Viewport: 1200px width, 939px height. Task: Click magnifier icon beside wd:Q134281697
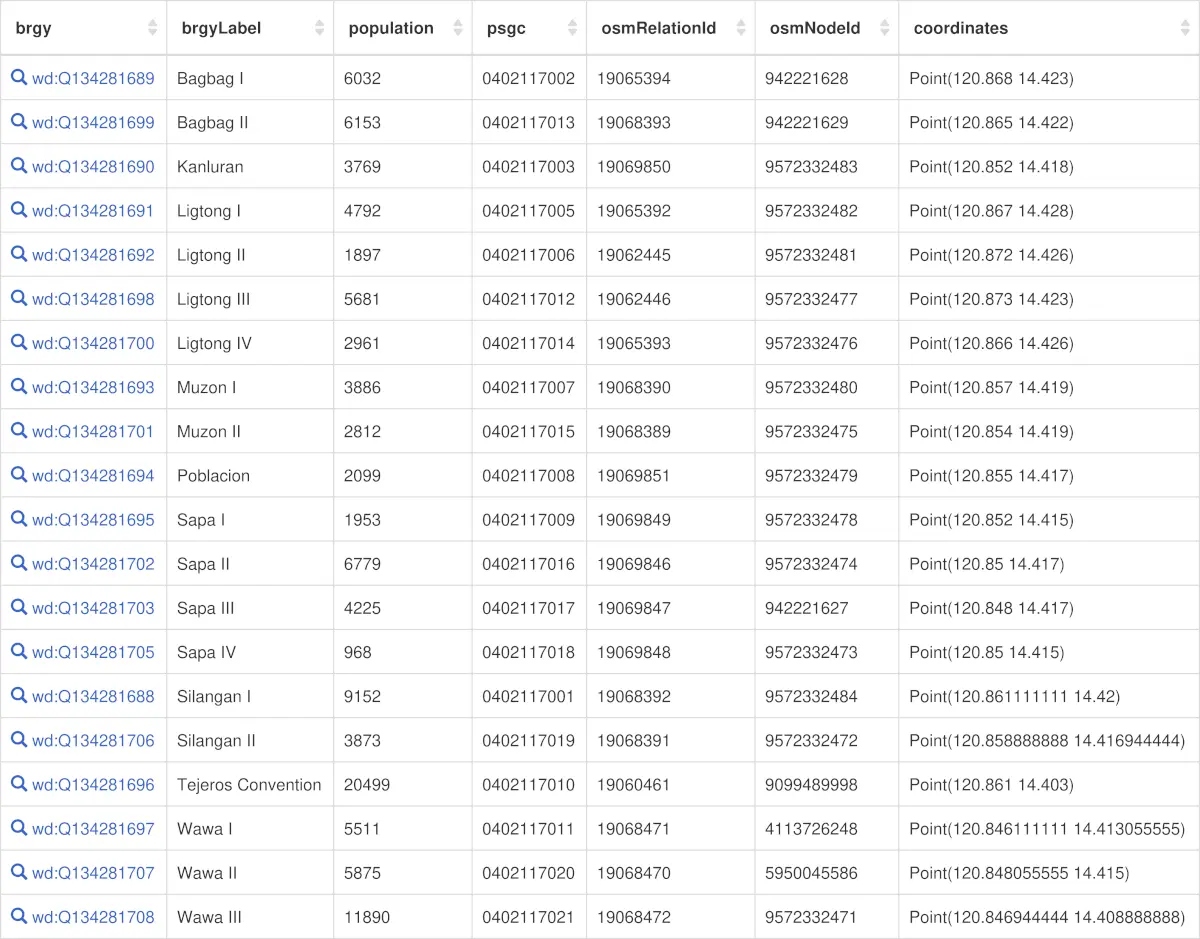coord(19,827)
